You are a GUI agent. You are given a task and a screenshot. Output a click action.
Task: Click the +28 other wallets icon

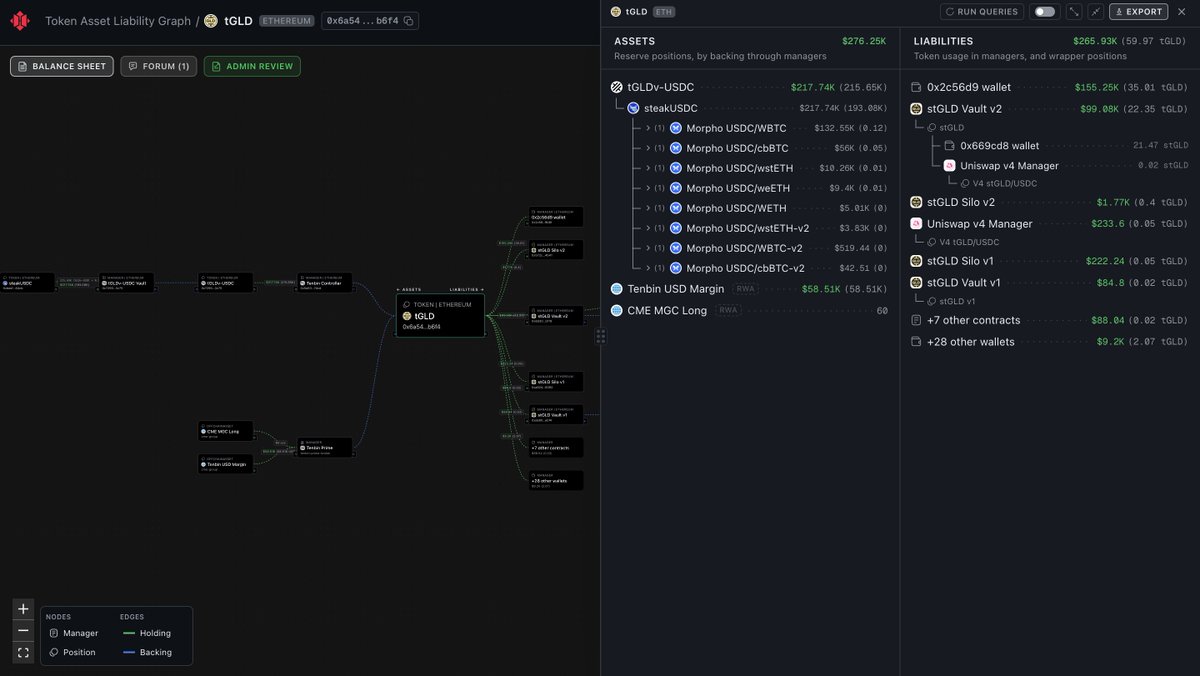tap(916, 341)
